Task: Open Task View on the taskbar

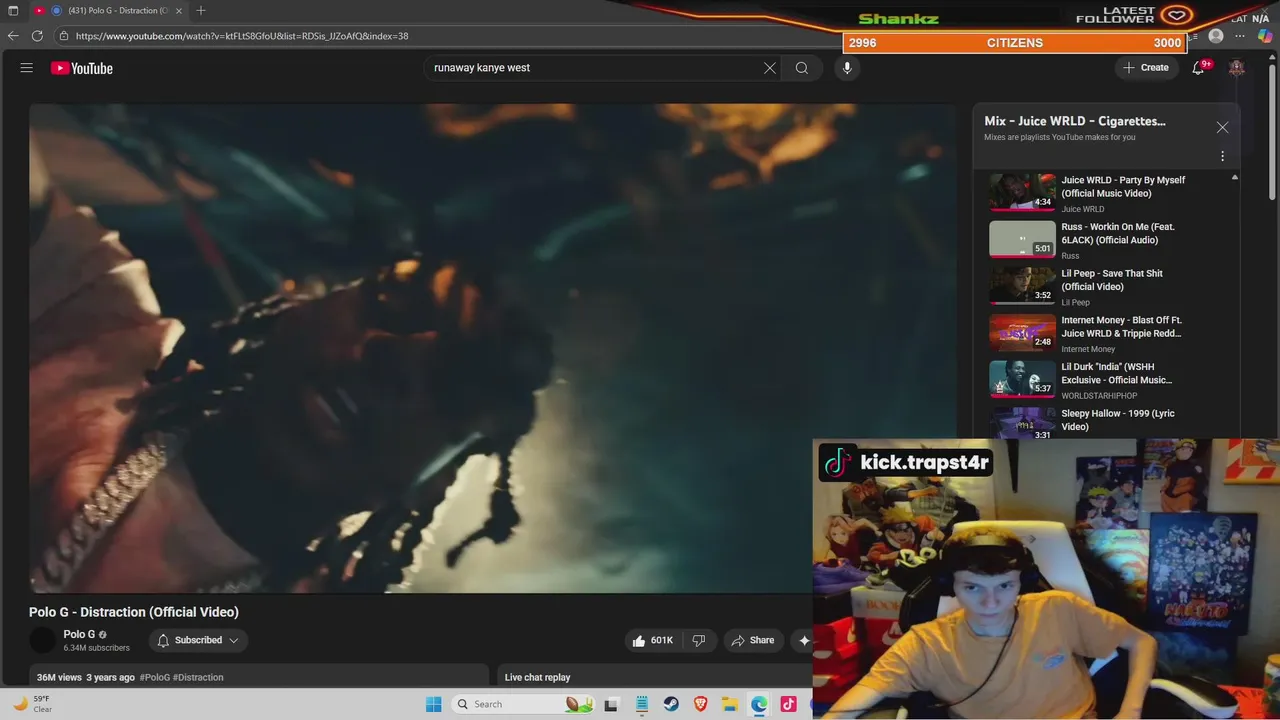Action: pos(611,704)
